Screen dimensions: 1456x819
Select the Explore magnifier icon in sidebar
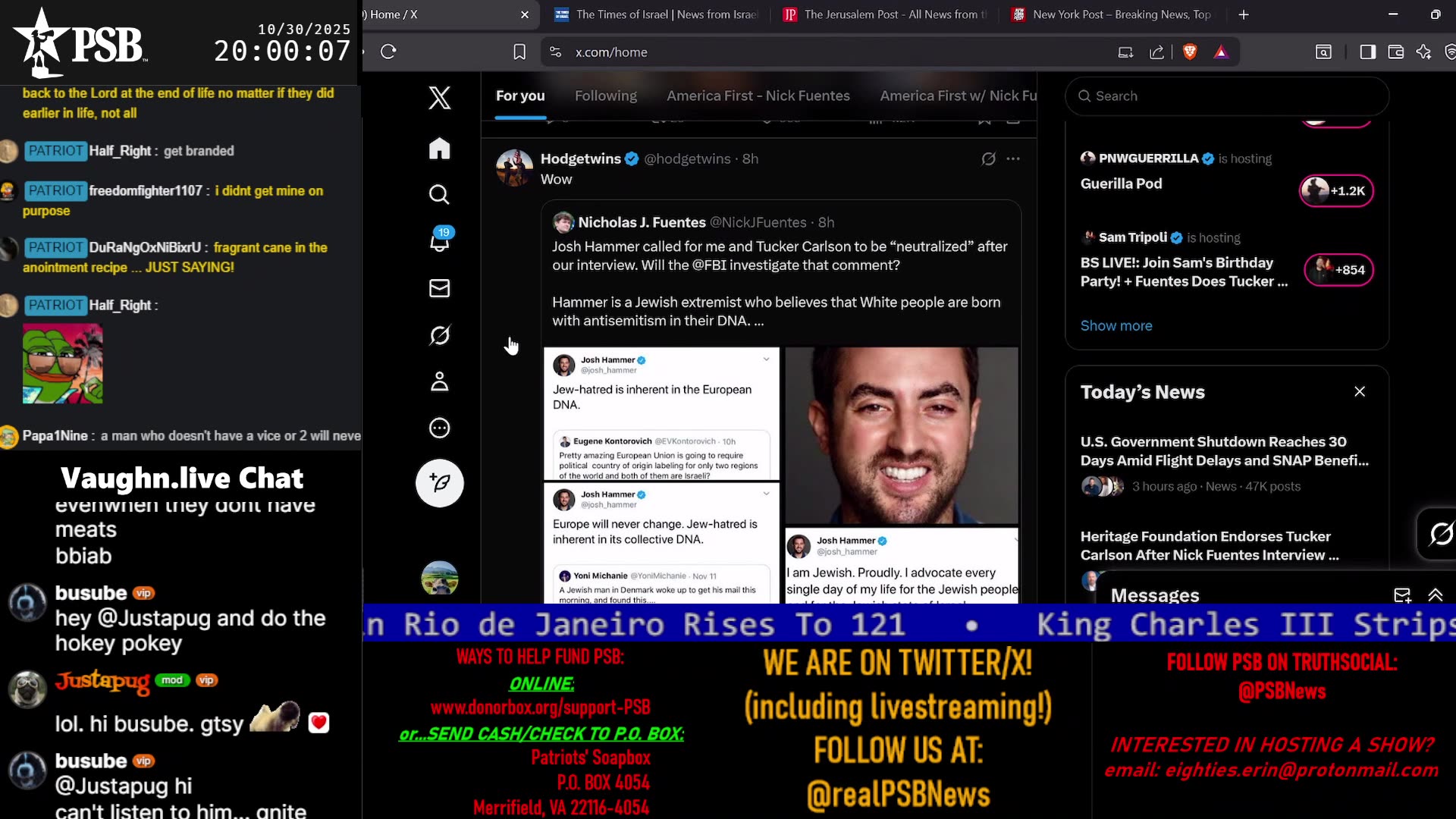click(x=439, y=194)
